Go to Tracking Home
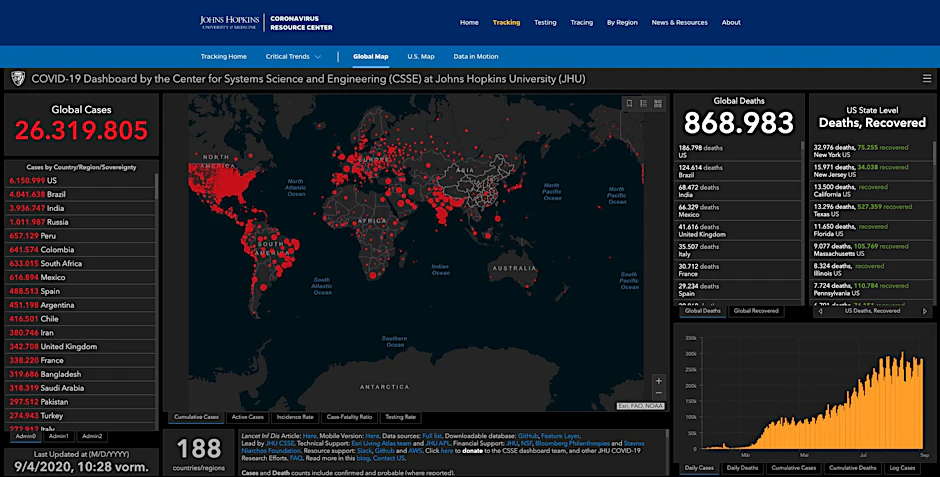This screenshot has height=477, width=940. click(224, 56)
